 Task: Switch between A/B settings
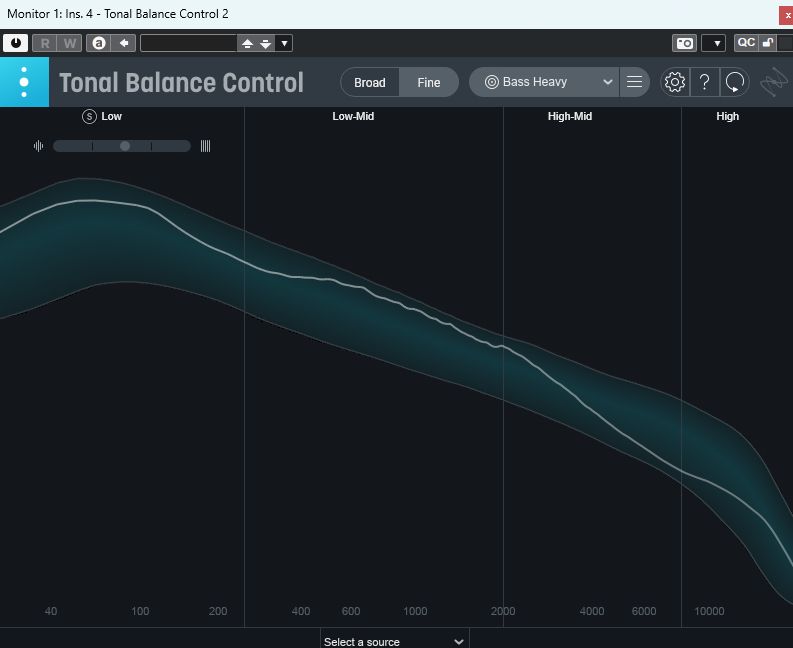click(99, 43)
